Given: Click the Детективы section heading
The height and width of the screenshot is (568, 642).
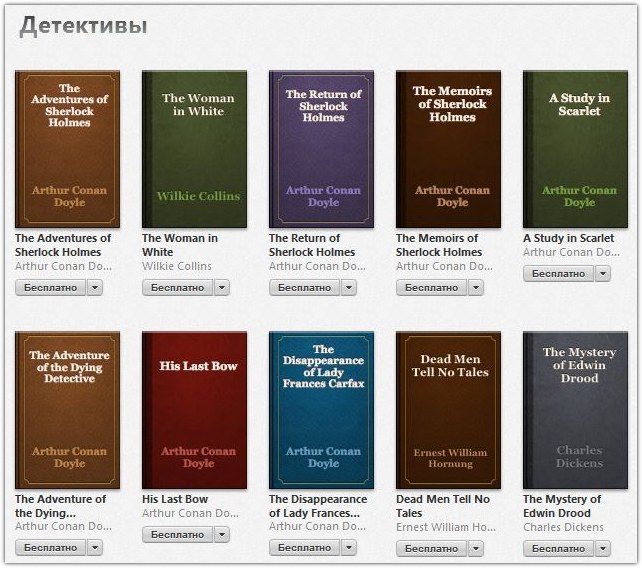Looking at the screenshot, I should [x=84, y=25].
